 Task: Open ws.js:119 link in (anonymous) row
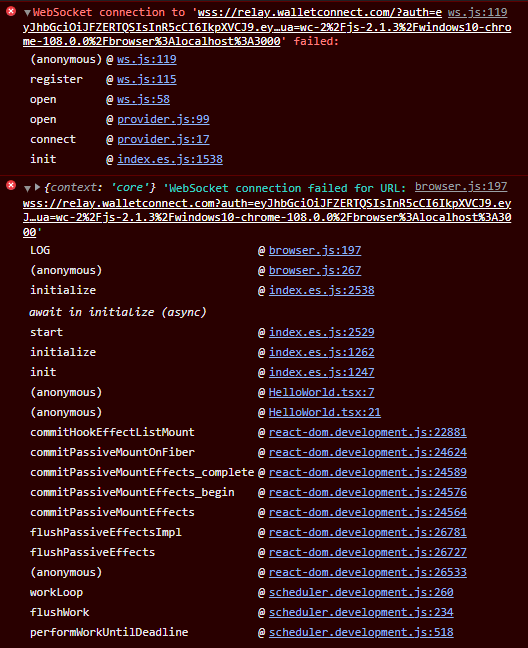tap(147, 59)
